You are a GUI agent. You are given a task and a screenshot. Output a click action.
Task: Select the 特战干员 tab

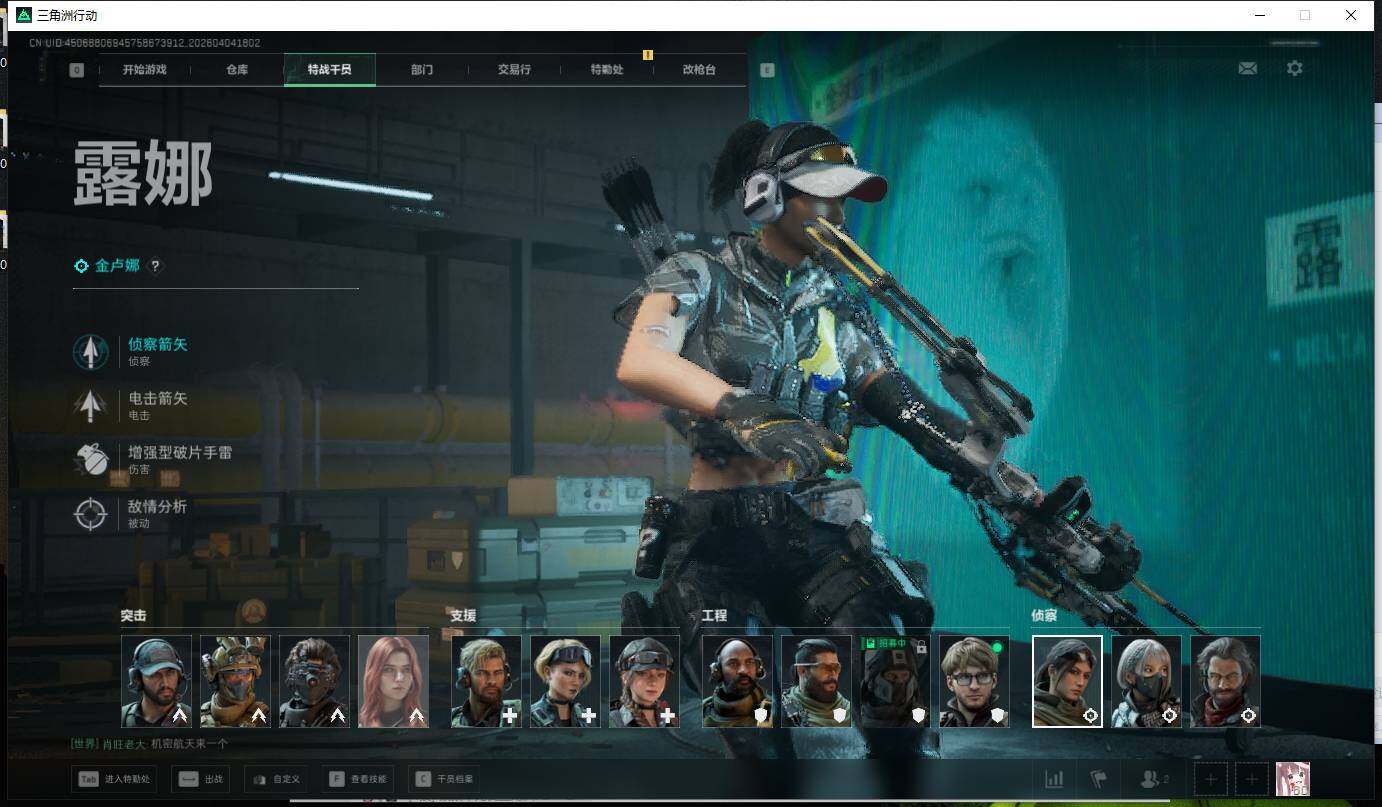(330, 70)
